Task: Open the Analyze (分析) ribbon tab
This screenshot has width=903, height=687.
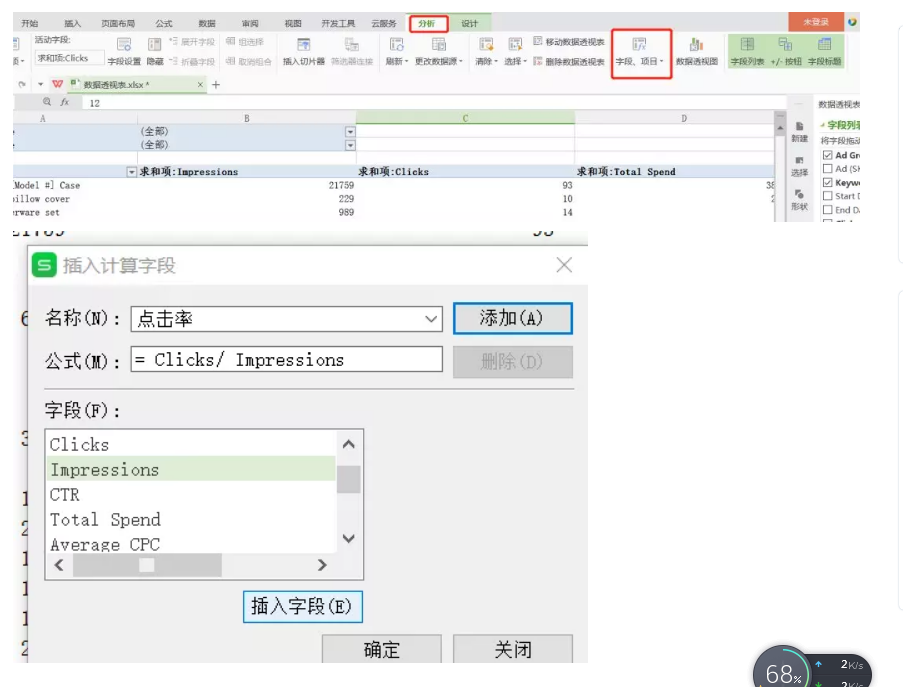Action: click(427, 23)
